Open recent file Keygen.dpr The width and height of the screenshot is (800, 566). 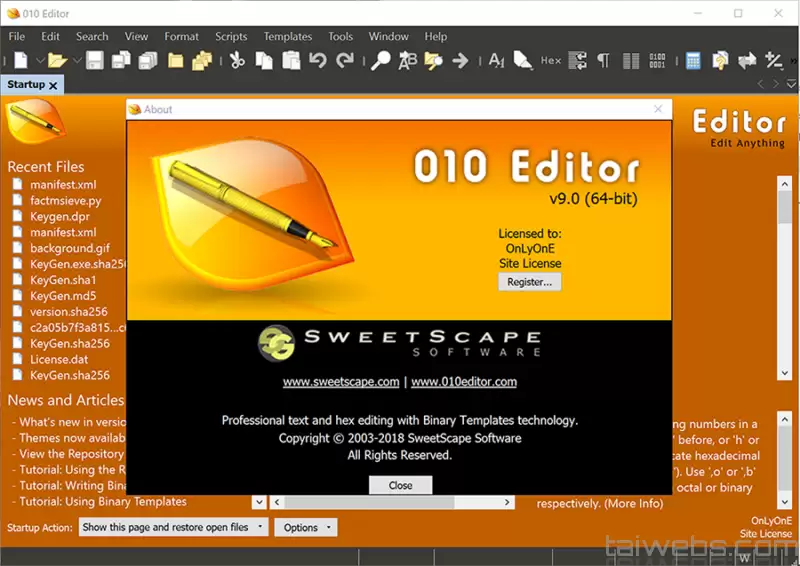[x=60, y=216]
